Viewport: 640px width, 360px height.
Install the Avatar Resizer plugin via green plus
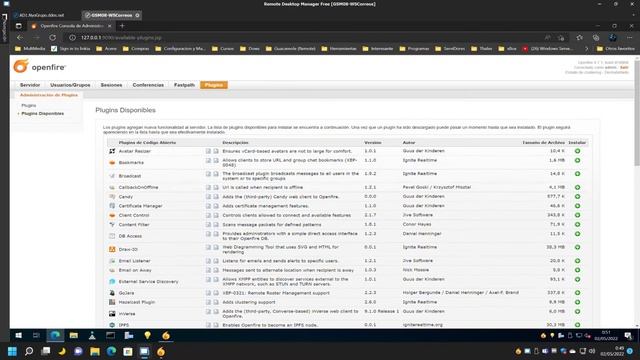[x=577, y=151]
